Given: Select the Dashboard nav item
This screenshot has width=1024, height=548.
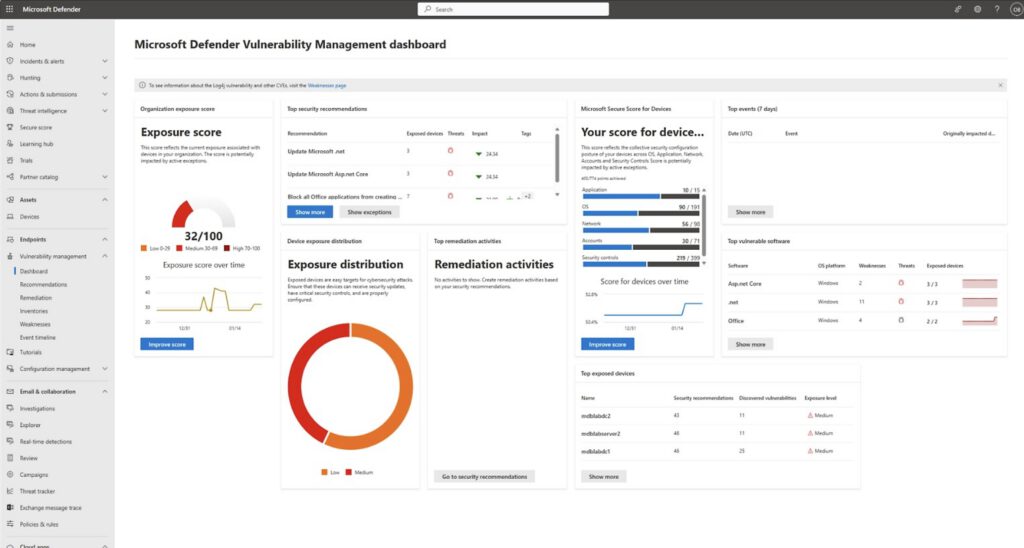Looking at the screenshot, I should (x=33, y=271).
